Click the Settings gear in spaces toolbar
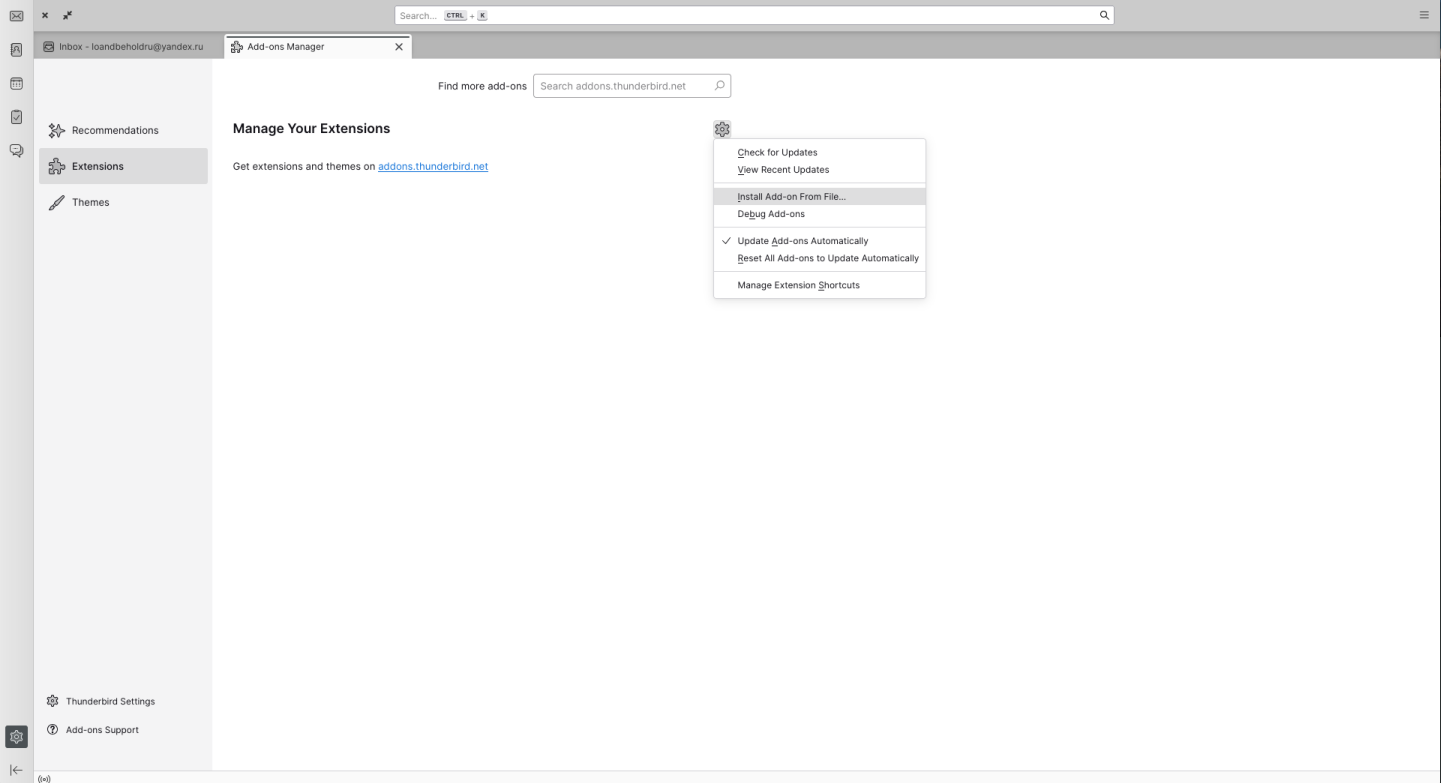 (x=16, y=737)
